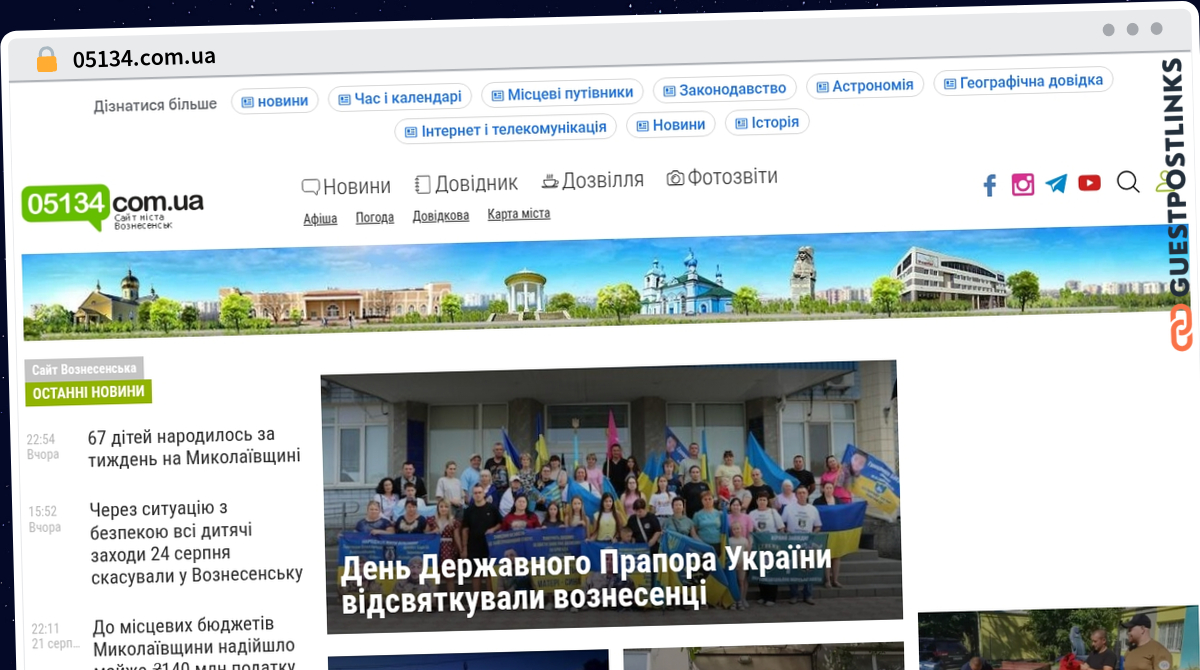Click the padlock icon in address bar
1200x670 pixels.
click(46, 60)
